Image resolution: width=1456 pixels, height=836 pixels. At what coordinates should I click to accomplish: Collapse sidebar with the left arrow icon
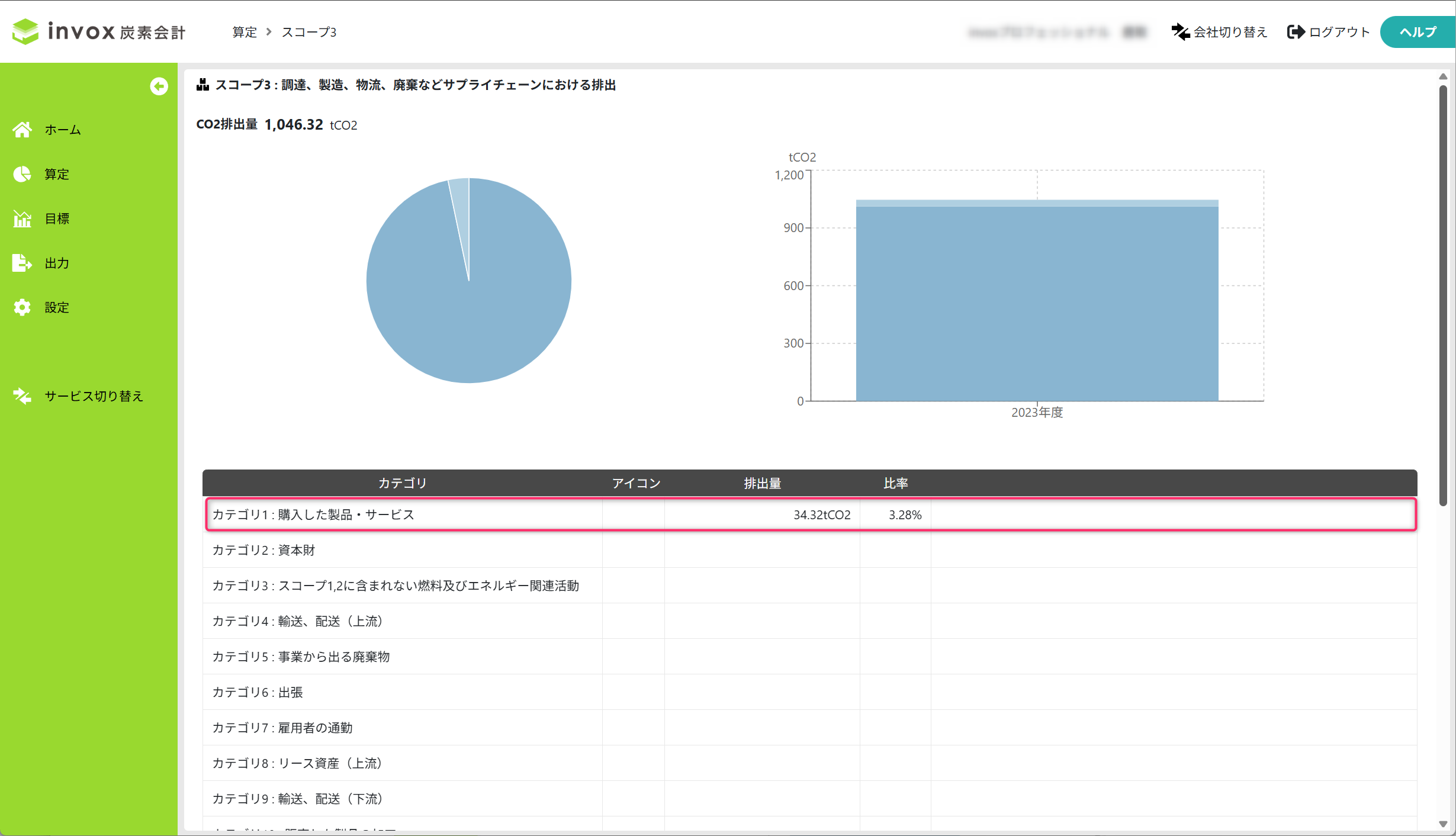159,86
